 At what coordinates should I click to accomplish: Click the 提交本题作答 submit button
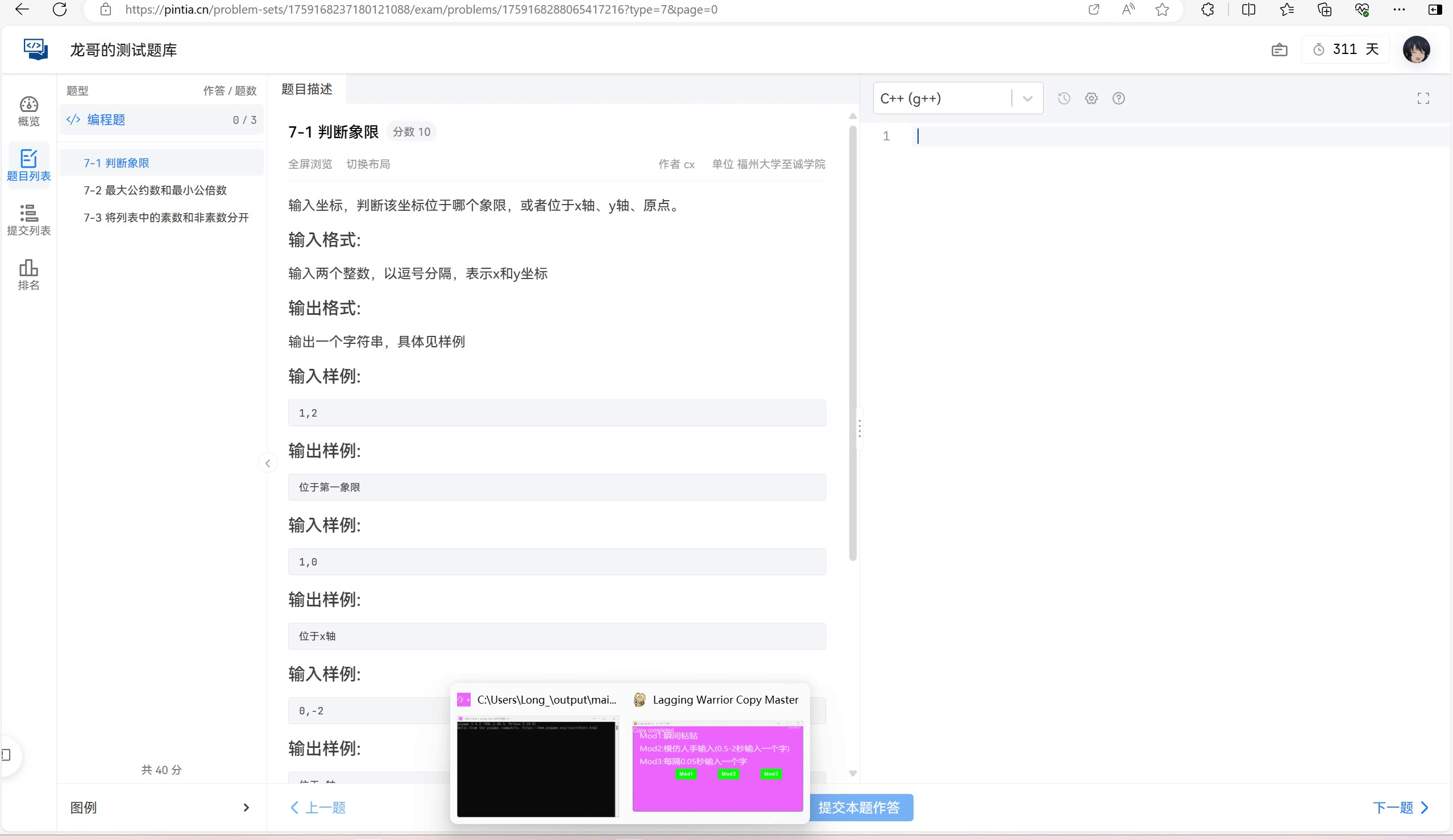[860, 807]
